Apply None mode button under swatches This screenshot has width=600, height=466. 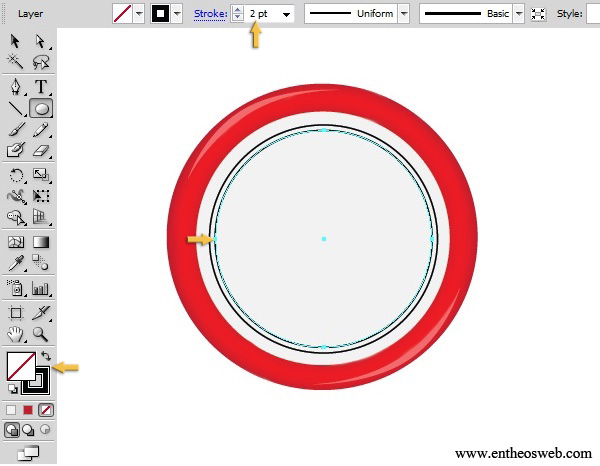pos(46,410)
